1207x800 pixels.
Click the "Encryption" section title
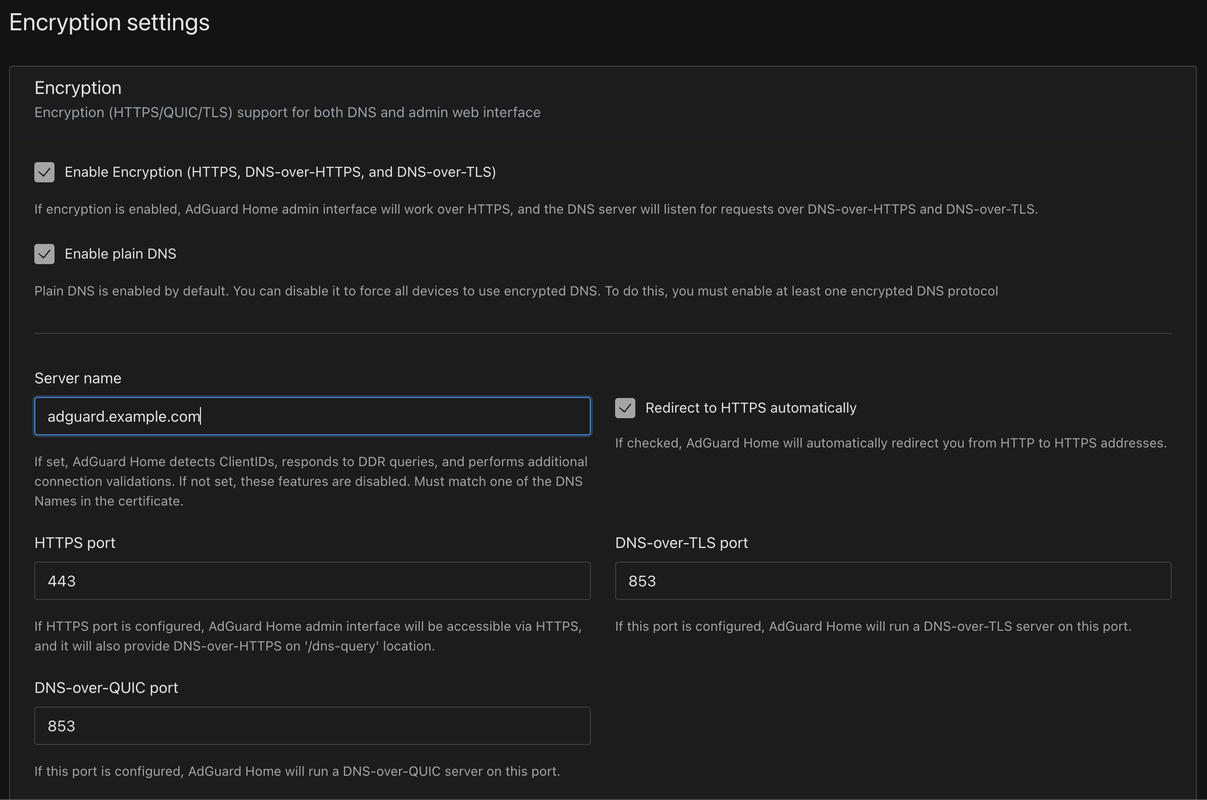(78, 88)
